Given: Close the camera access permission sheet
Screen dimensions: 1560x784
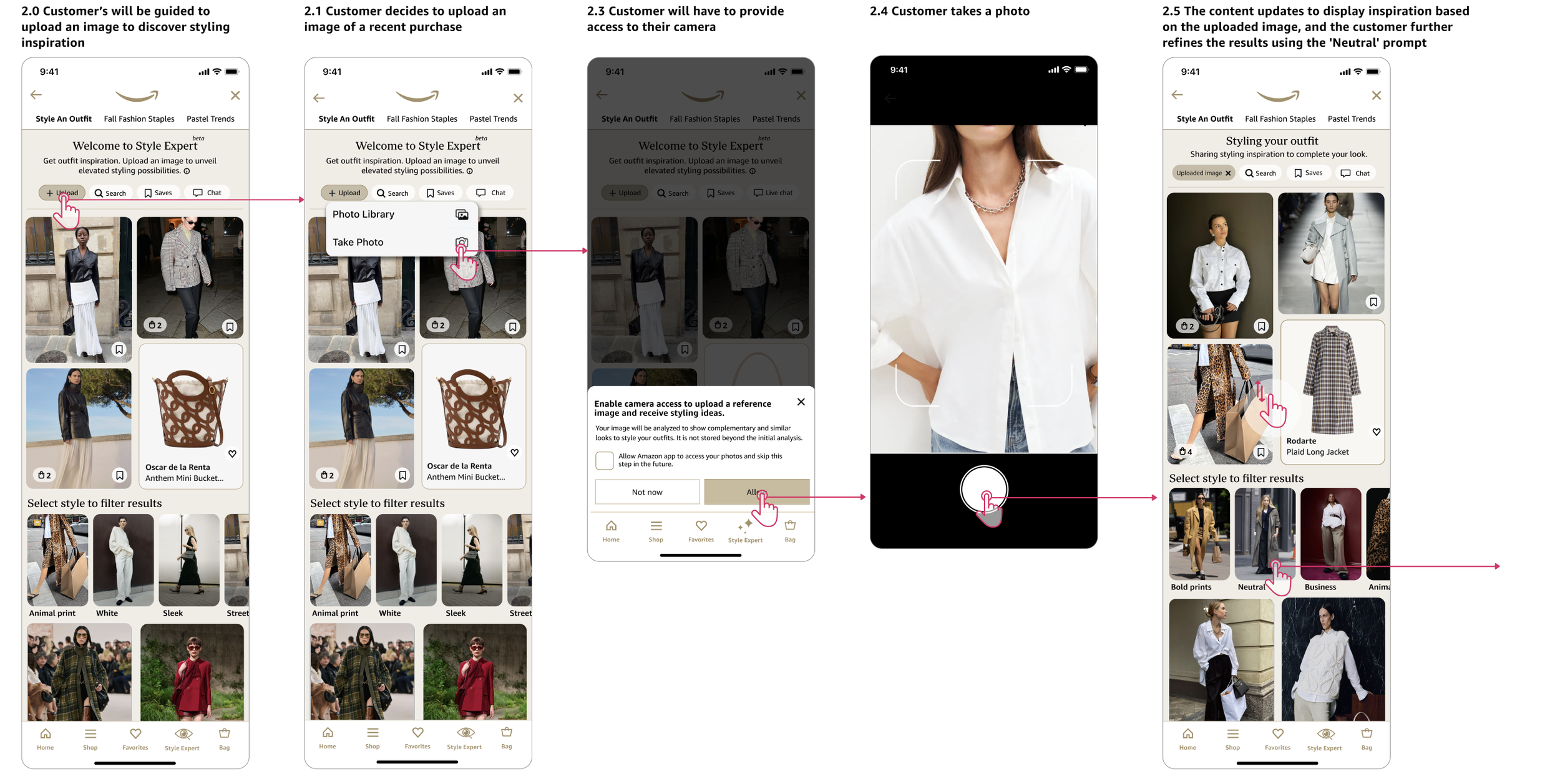Looking at the screenshot, I should click(x=801, y=402).
